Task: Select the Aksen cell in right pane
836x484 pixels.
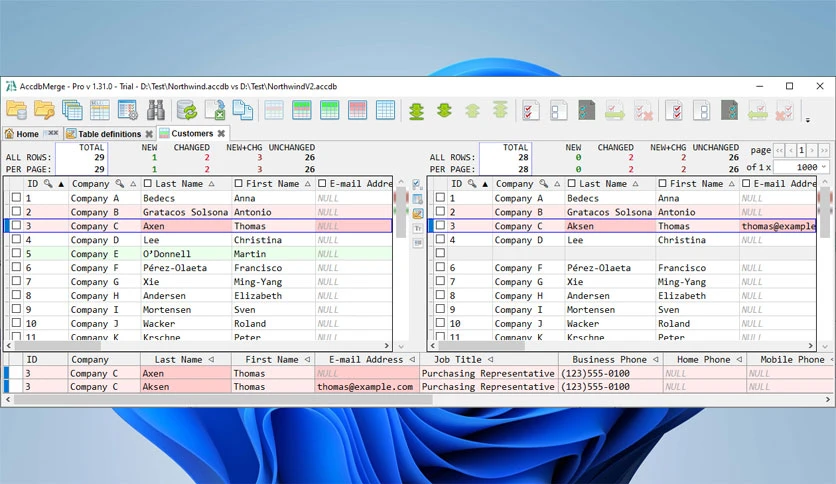Action: (x=610, y=225)
